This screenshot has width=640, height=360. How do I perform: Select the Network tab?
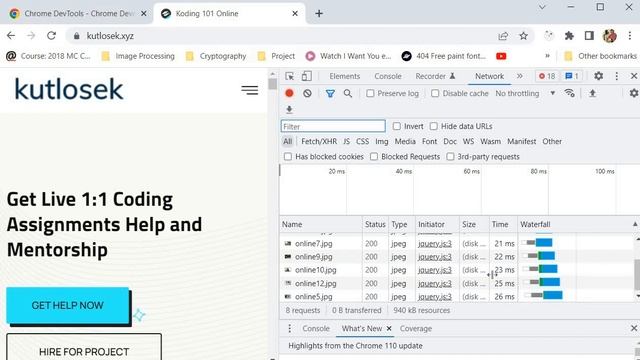489,76
